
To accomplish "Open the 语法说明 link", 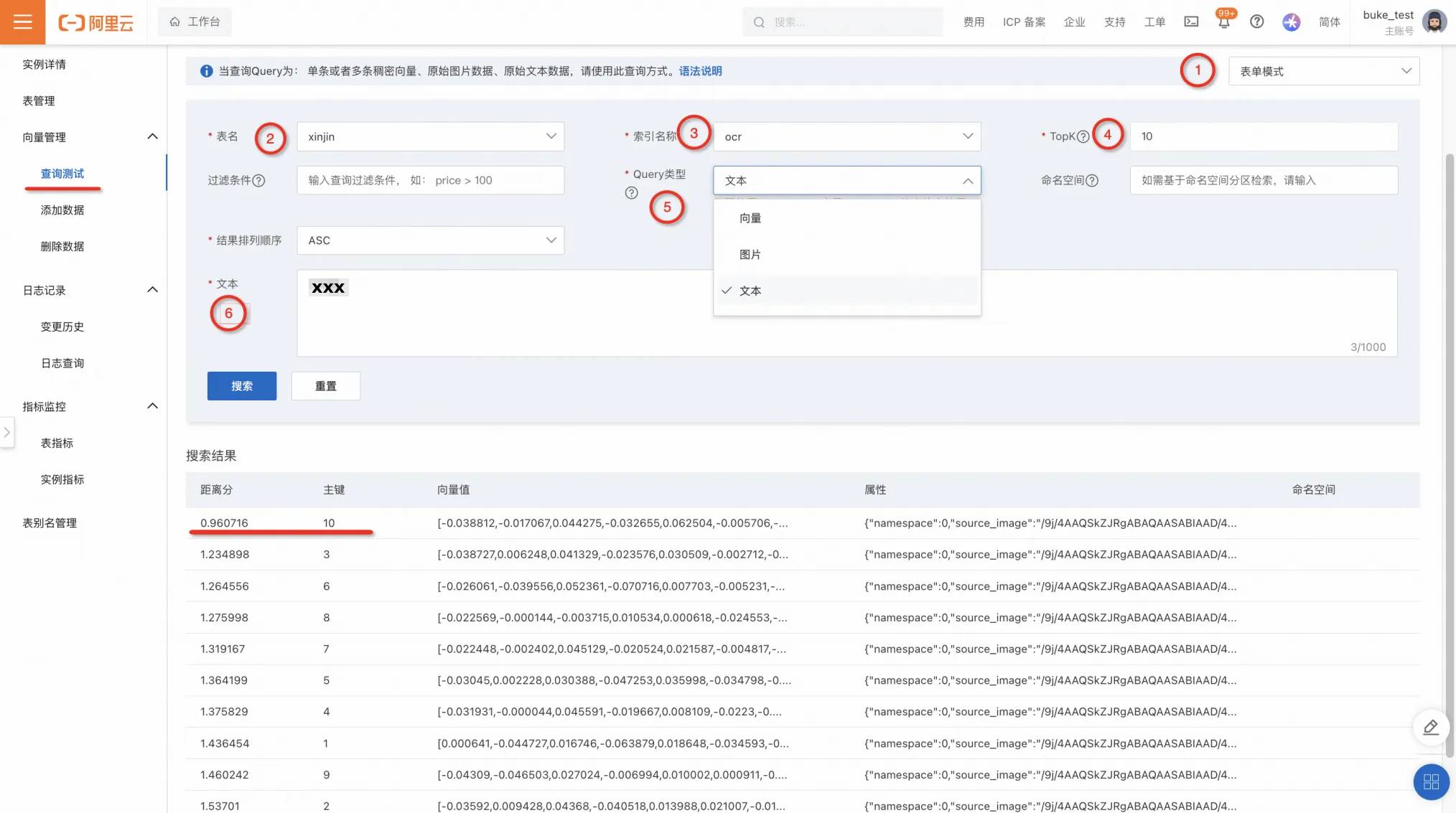I will [700, 71].
